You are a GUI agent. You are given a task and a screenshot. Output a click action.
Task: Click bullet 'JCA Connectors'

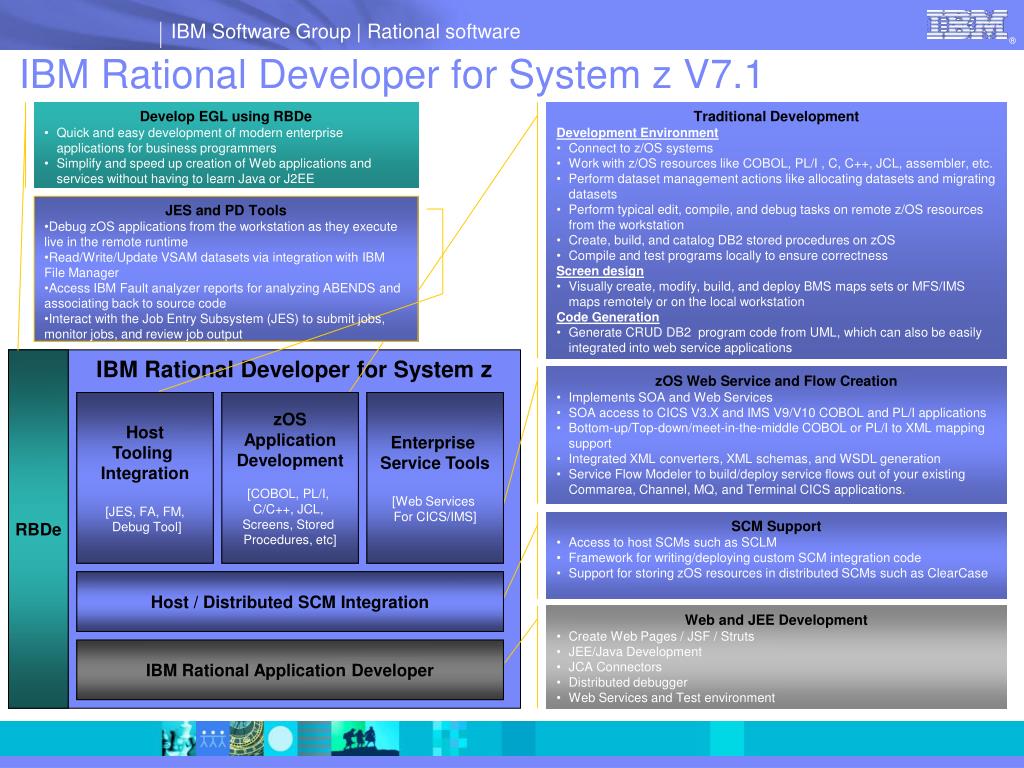click(x=615, y=667)
